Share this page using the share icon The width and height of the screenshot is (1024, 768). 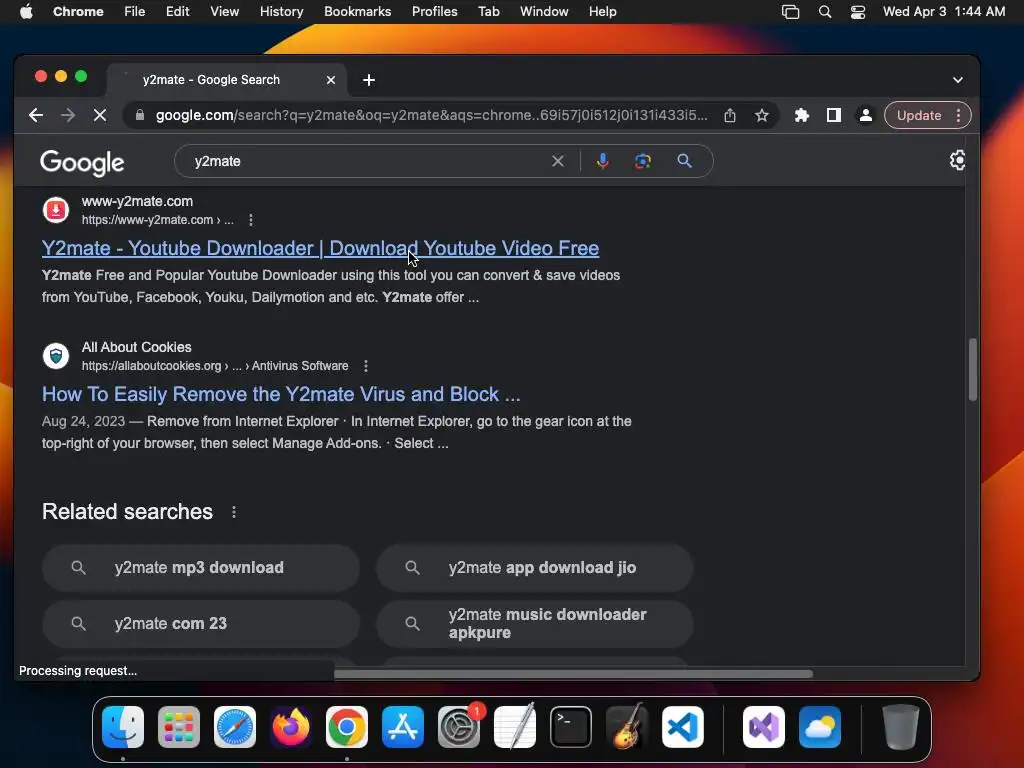tap(729, 116)
